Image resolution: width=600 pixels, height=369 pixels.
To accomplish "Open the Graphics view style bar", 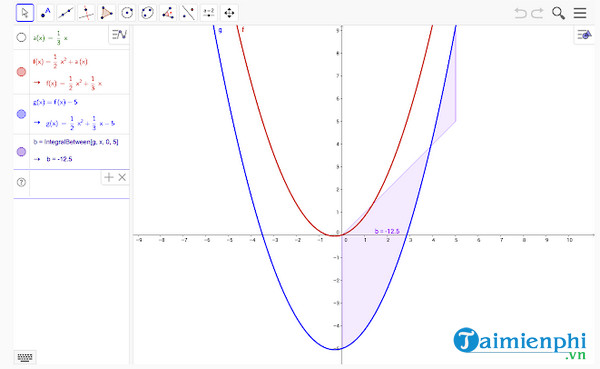I will (x=584, y=35).
